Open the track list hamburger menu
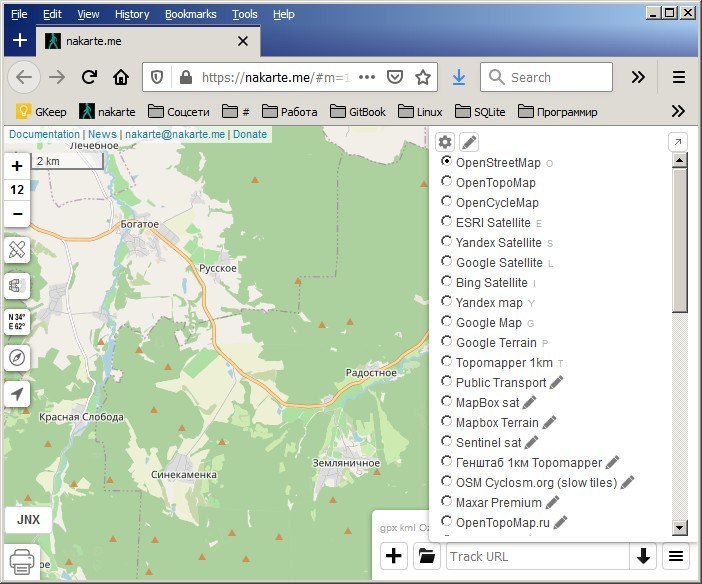 coord(676,556)
